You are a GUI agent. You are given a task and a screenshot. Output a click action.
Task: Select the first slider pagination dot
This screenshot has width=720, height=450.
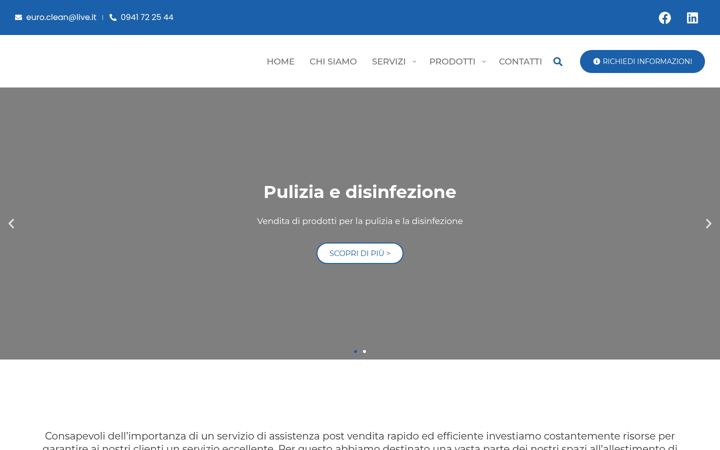click(355, 351)
